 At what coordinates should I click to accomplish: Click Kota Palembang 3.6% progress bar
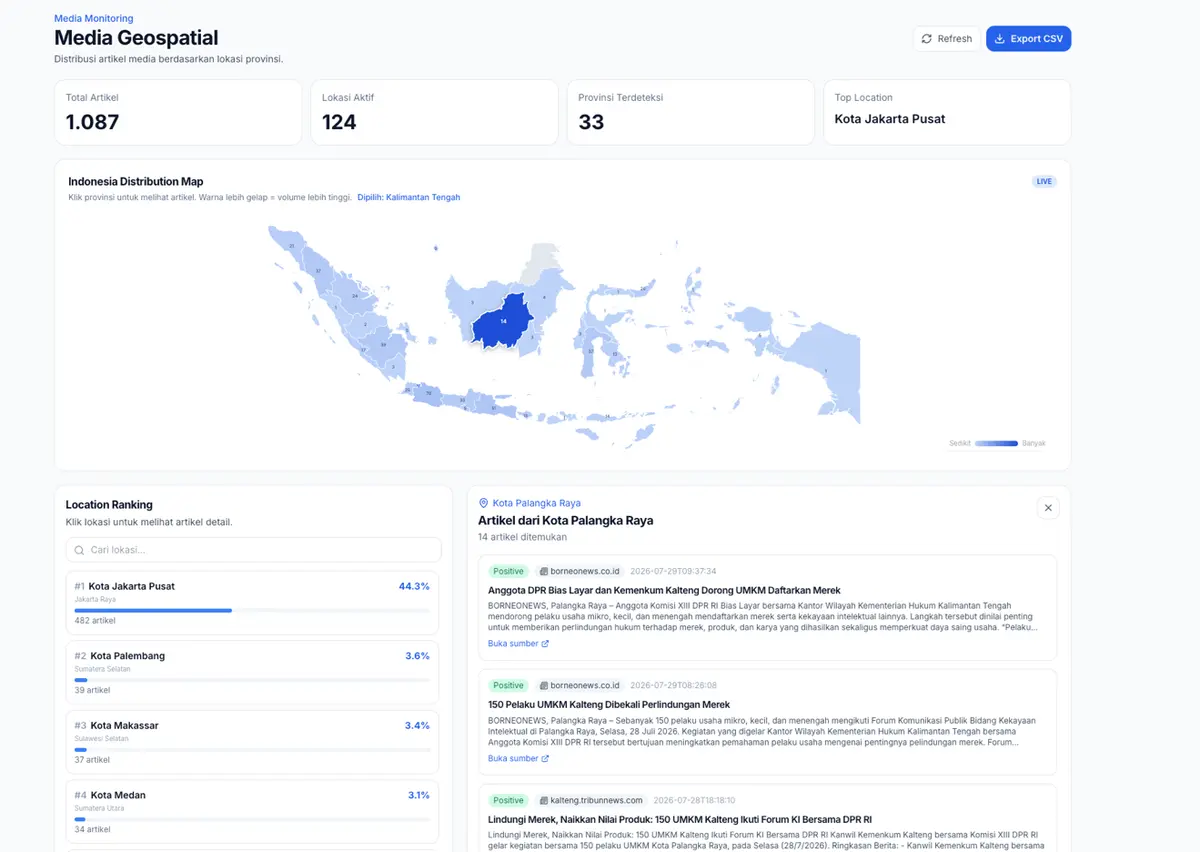click(x=252, y=680)
